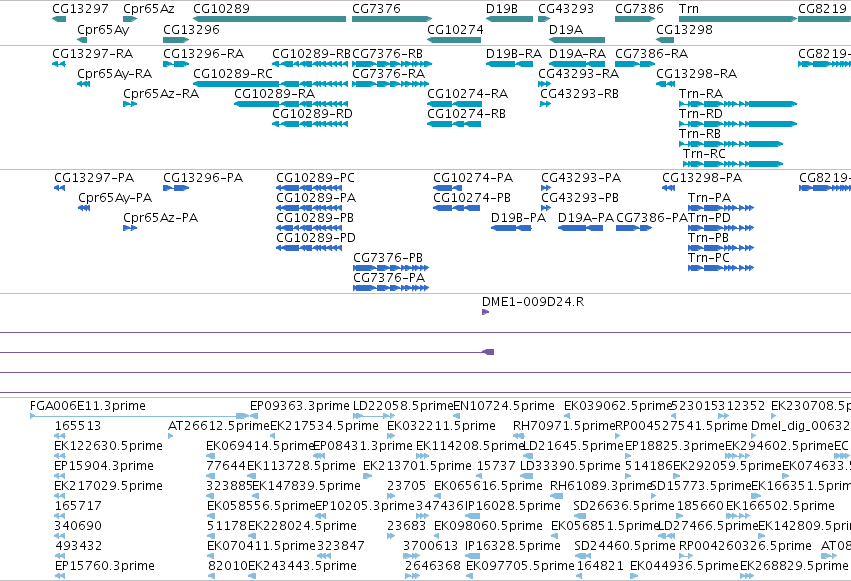Select transcript D19B-RA label
The height and width of the screenshot is (581, 851).
(513, 54)
